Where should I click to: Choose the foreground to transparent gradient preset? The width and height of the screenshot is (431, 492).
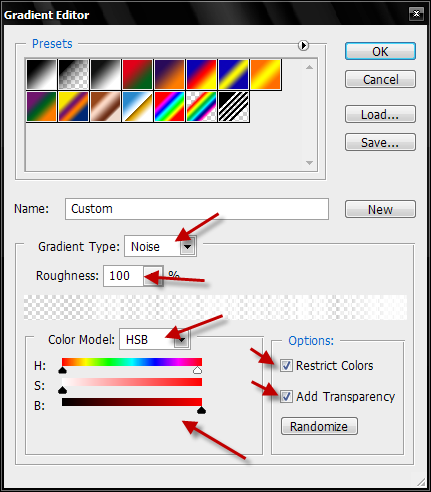click(x=73, y=75)
